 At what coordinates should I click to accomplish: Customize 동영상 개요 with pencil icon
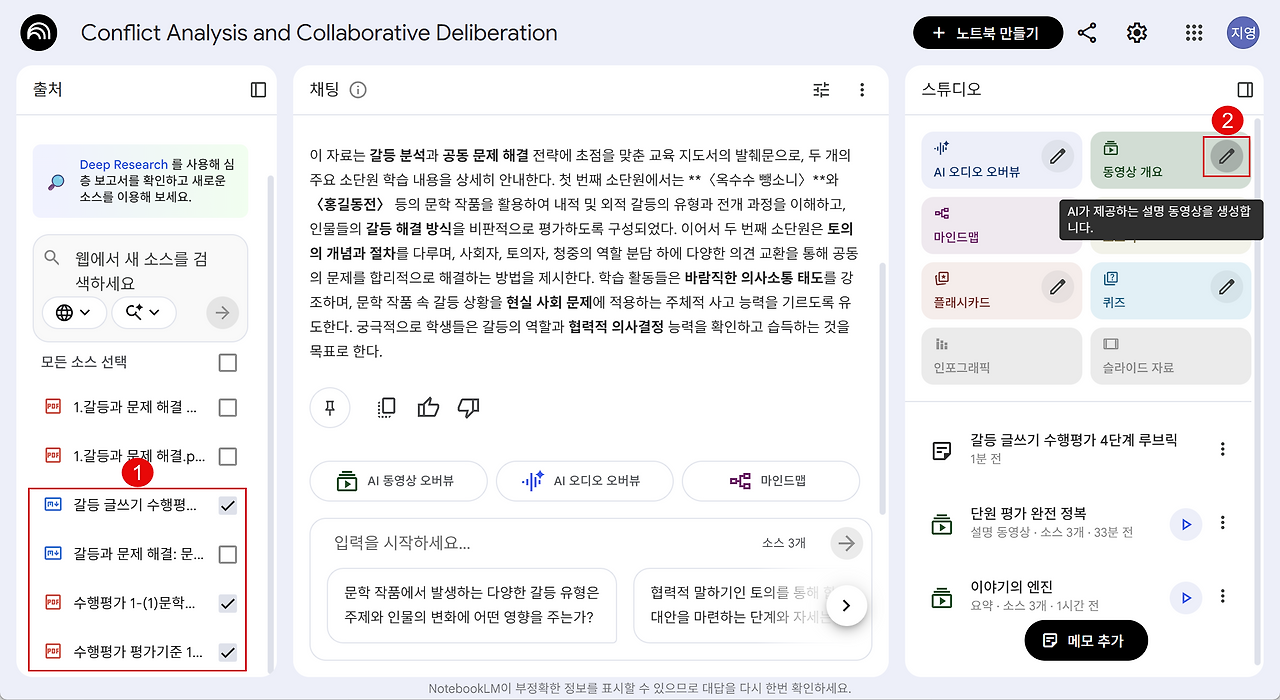tap(1227, 156)
